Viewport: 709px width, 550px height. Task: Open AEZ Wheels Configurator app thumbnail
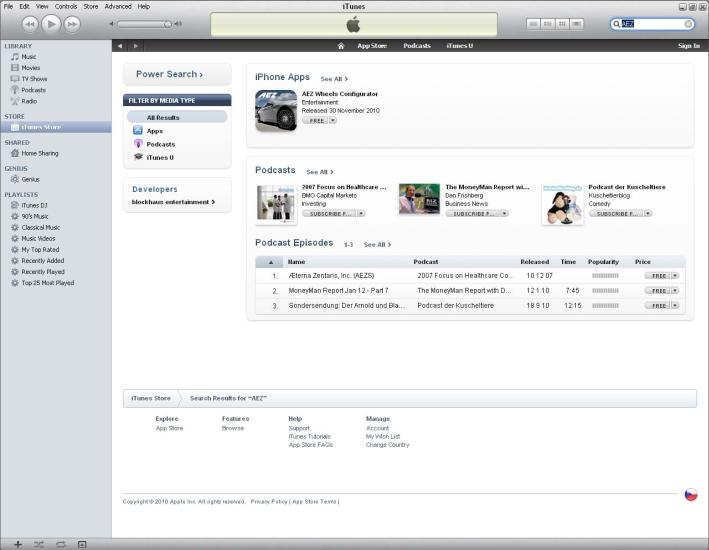click(x=276, y=110)
